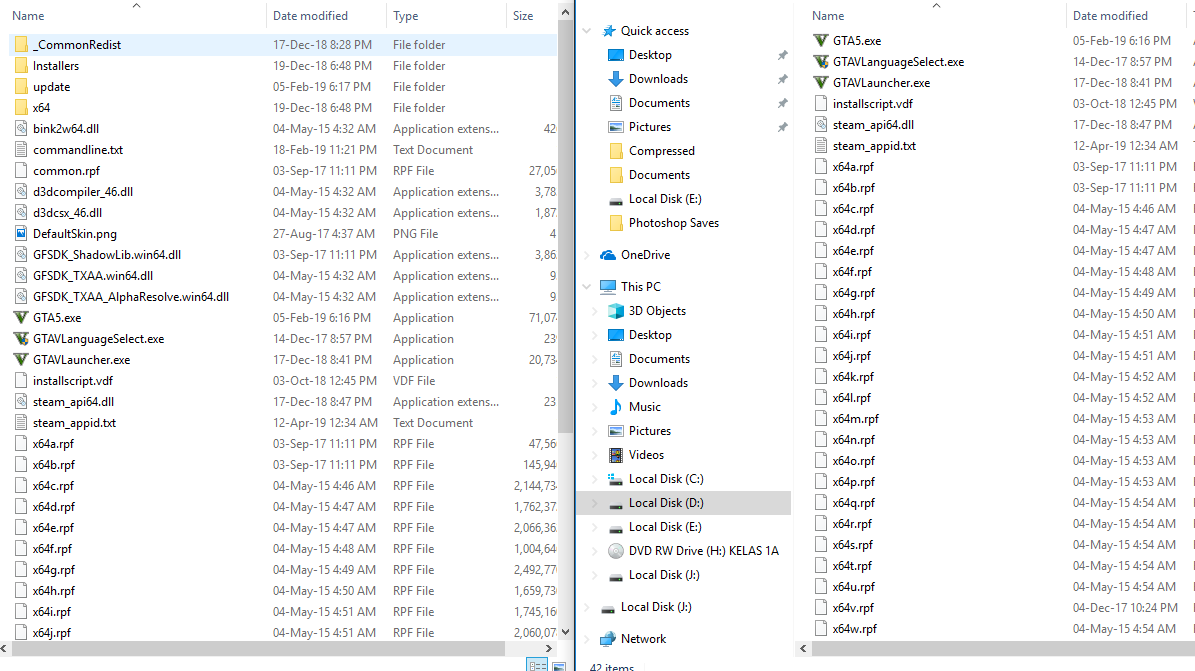Click the Type column header
Viewport: 1195px width, 671px height.
414,15
